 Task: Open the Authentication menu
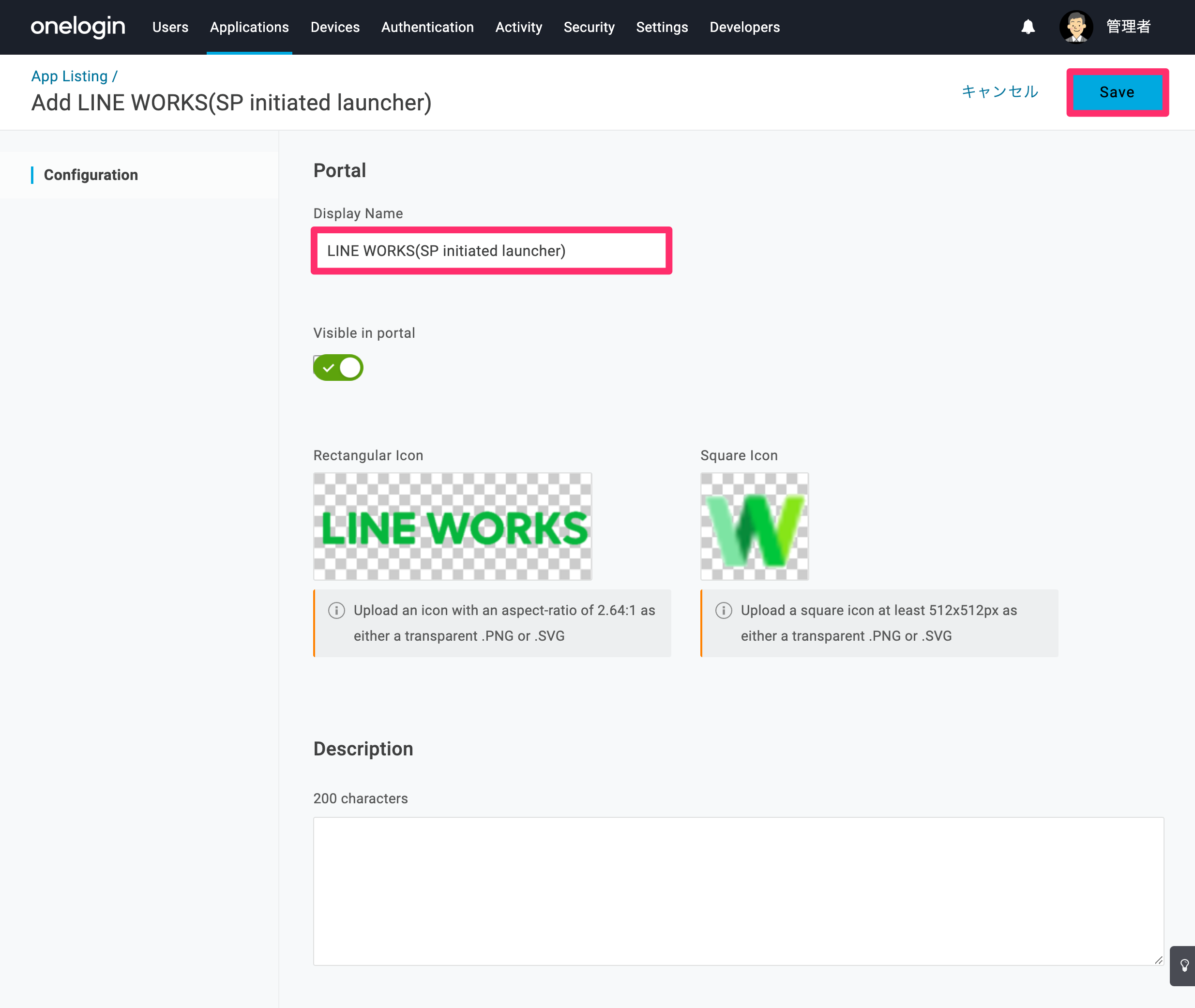coord(427,27)
